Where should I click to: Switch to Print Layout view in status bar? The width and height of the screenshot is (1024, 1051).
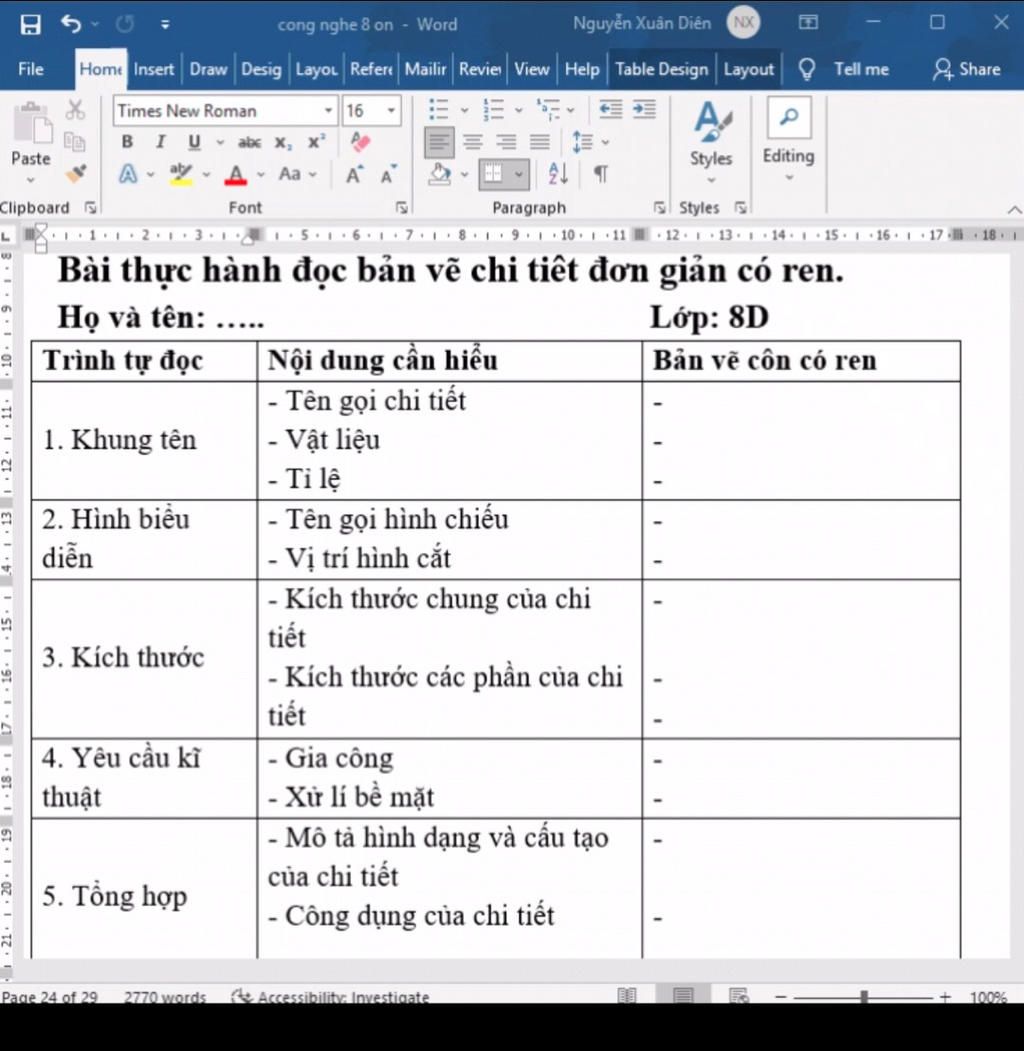point(683,995)
